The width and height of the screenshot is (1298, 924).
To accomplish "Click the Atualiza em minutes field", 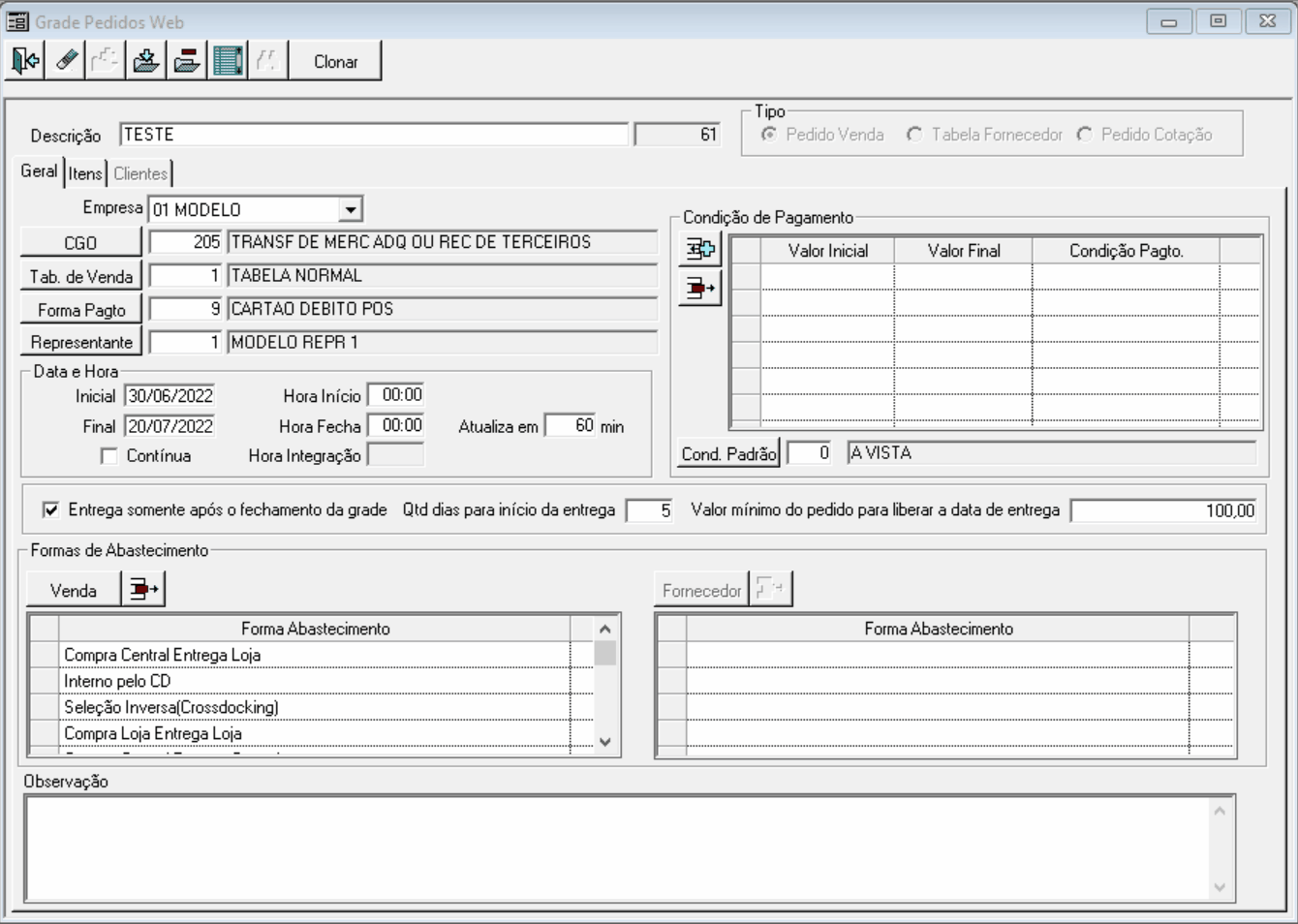I will pyautogui.click(x=571, y=425).
